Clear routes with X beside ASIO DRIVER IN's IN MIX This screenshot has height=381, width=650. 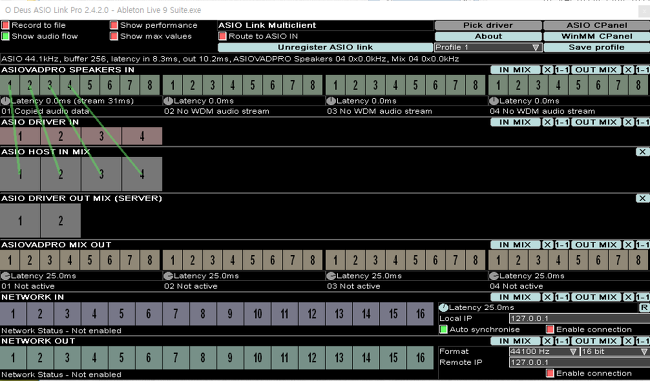click(x=547, y=122)
